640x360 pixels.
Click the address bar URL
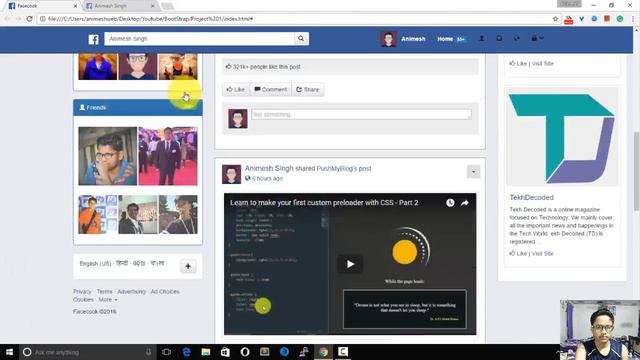(x=151, y=19)
